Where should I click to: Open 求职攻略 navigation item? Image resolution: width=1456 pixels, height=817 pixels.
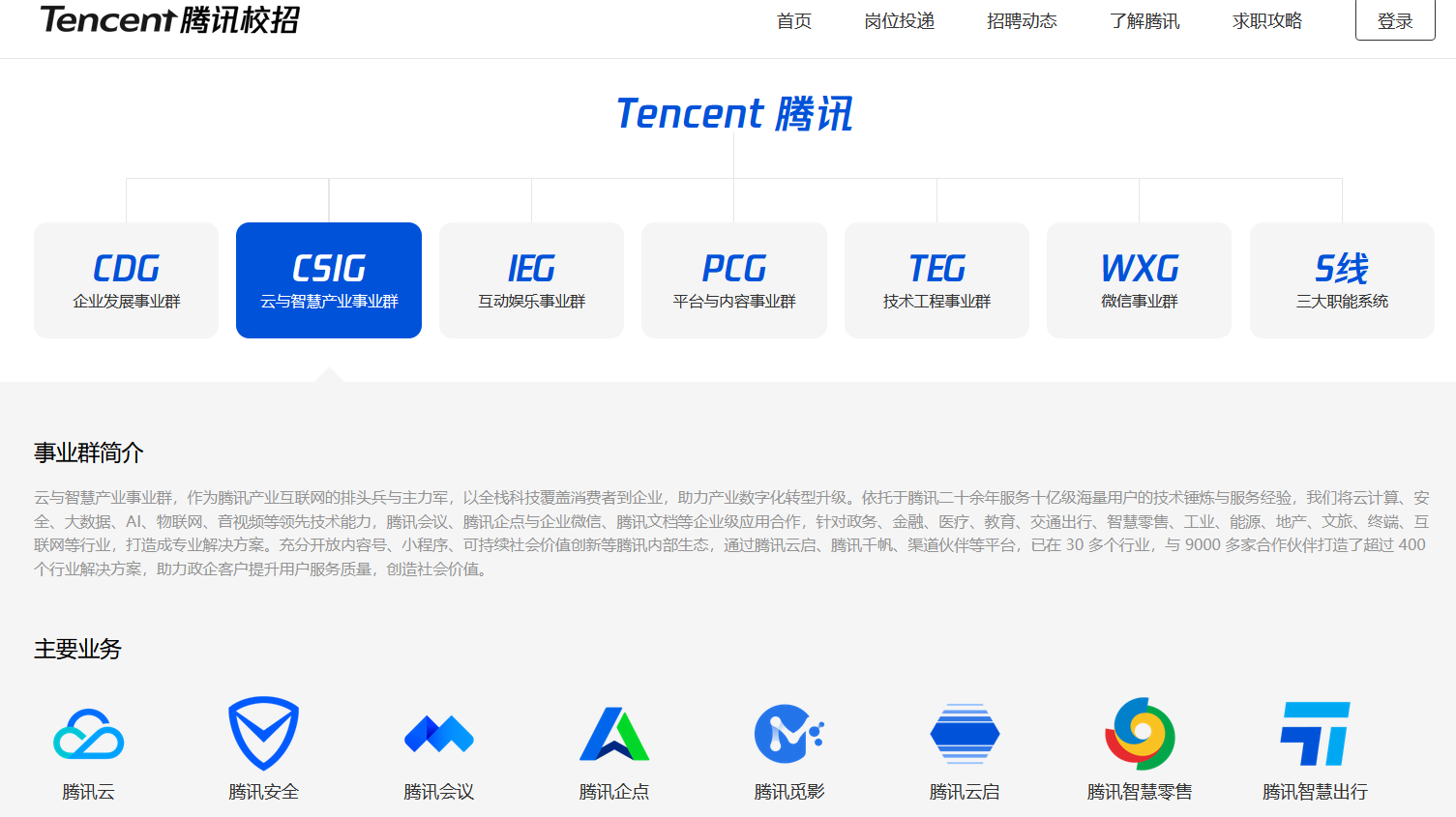pos(1268,21)
